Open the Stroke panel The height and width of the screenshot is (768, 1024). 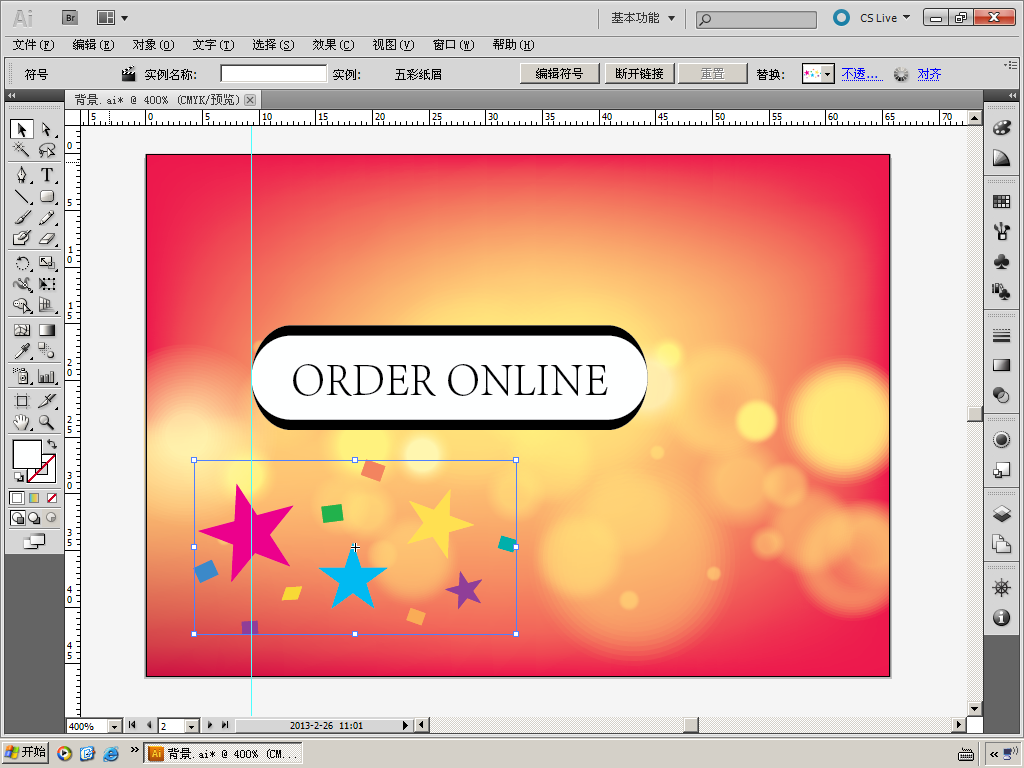click(1001, 336)
